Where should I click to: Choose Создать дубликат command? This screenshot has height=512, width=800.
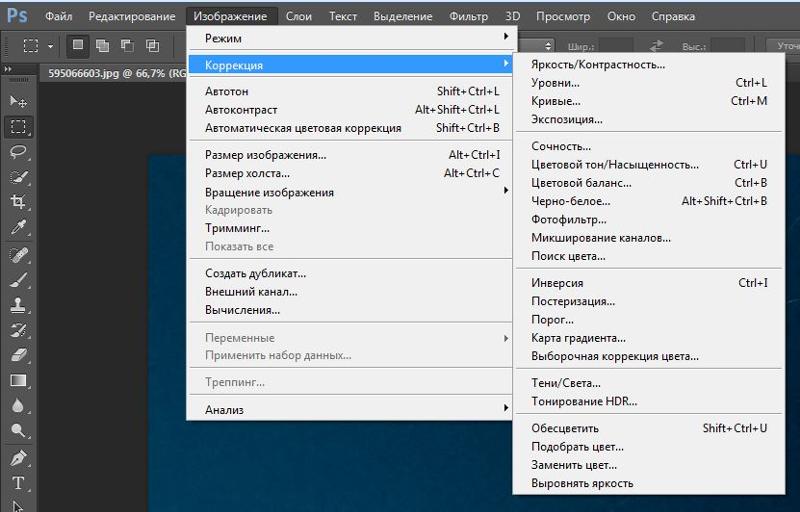(x=350, y=273)
